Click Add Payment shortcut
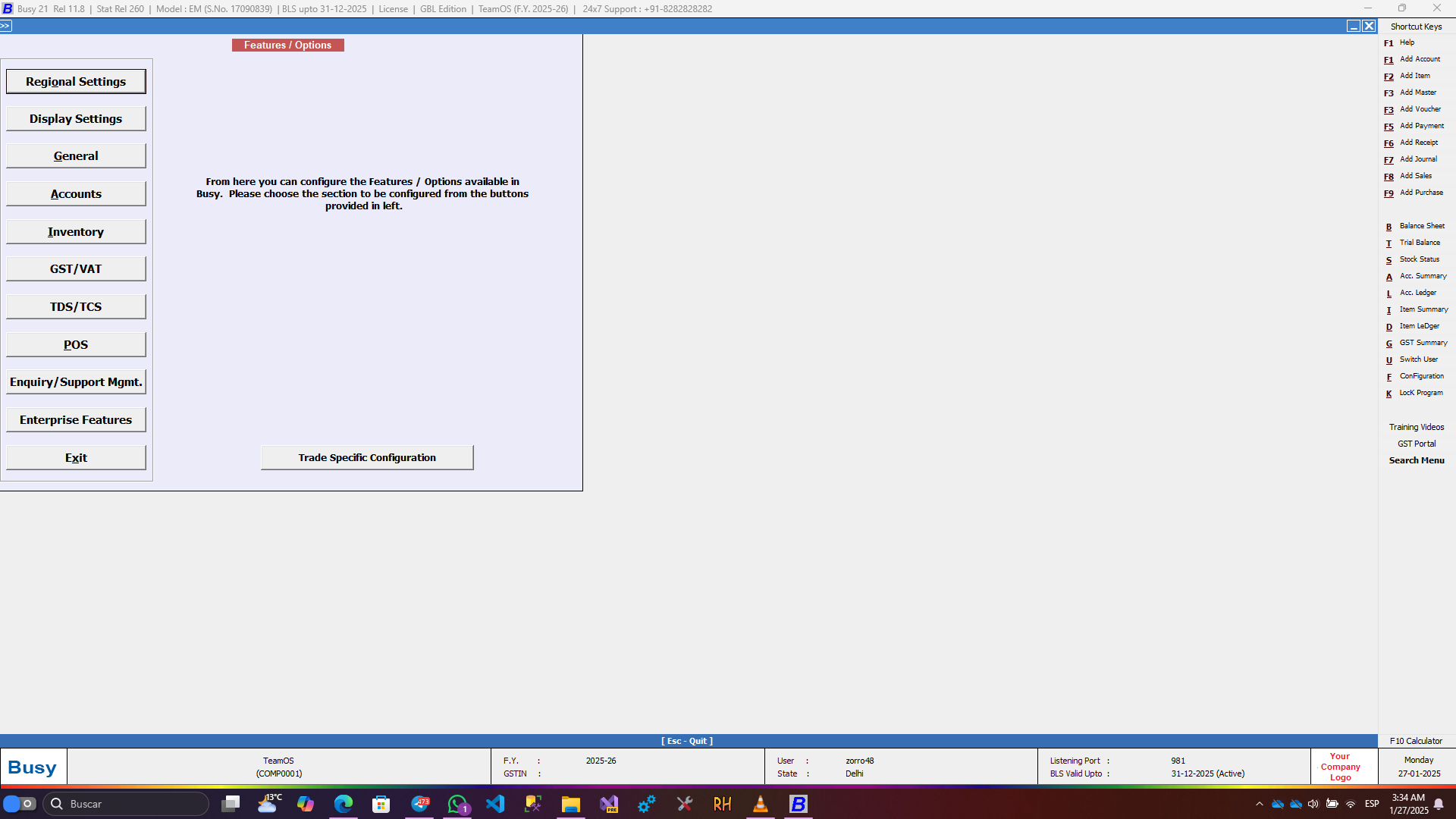This screenshot has height=819, width=1456. pos(1414,126)
